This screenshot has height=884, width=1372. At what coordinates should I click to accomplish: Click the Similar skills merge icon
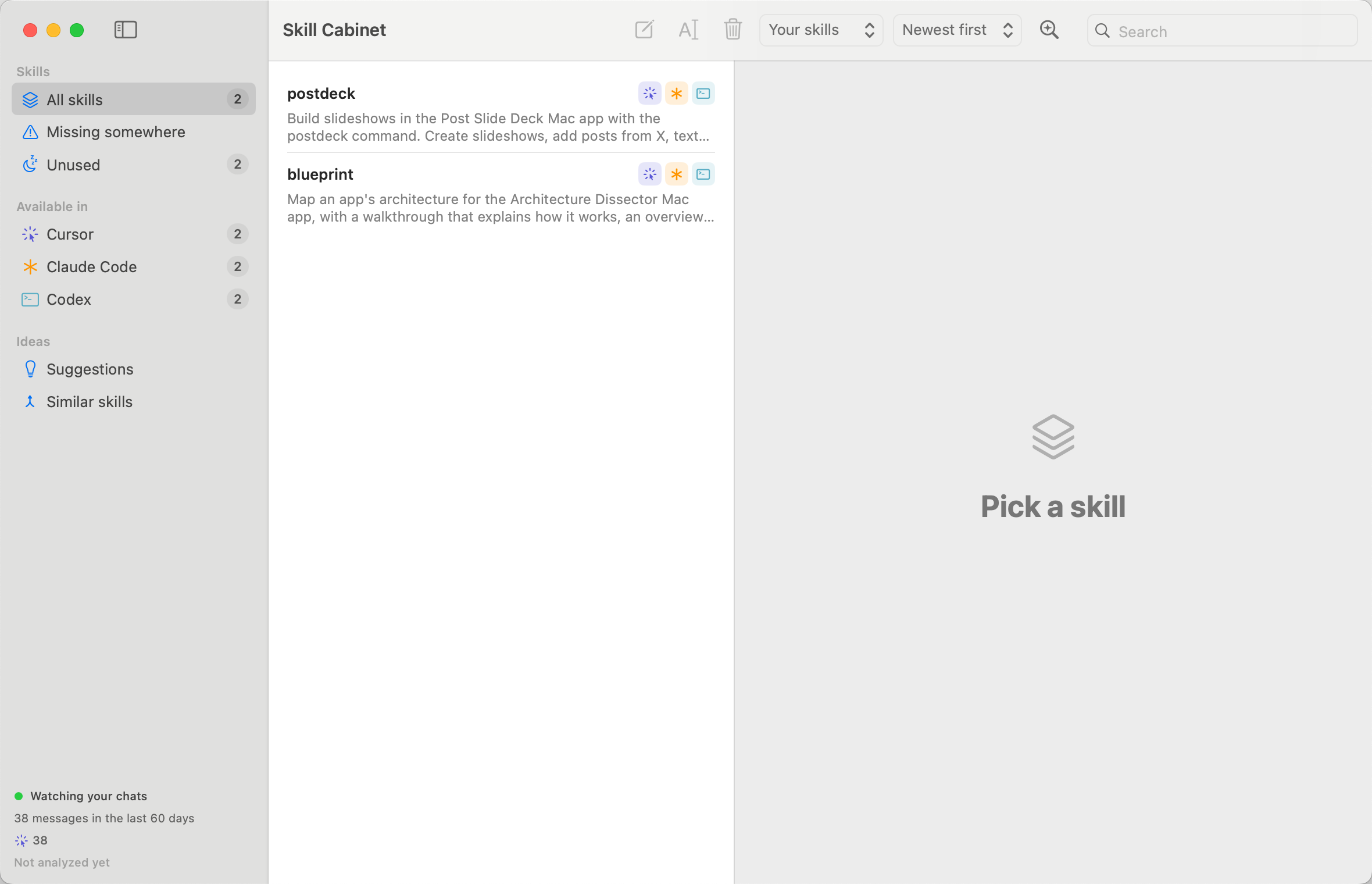tap(30, 402)
